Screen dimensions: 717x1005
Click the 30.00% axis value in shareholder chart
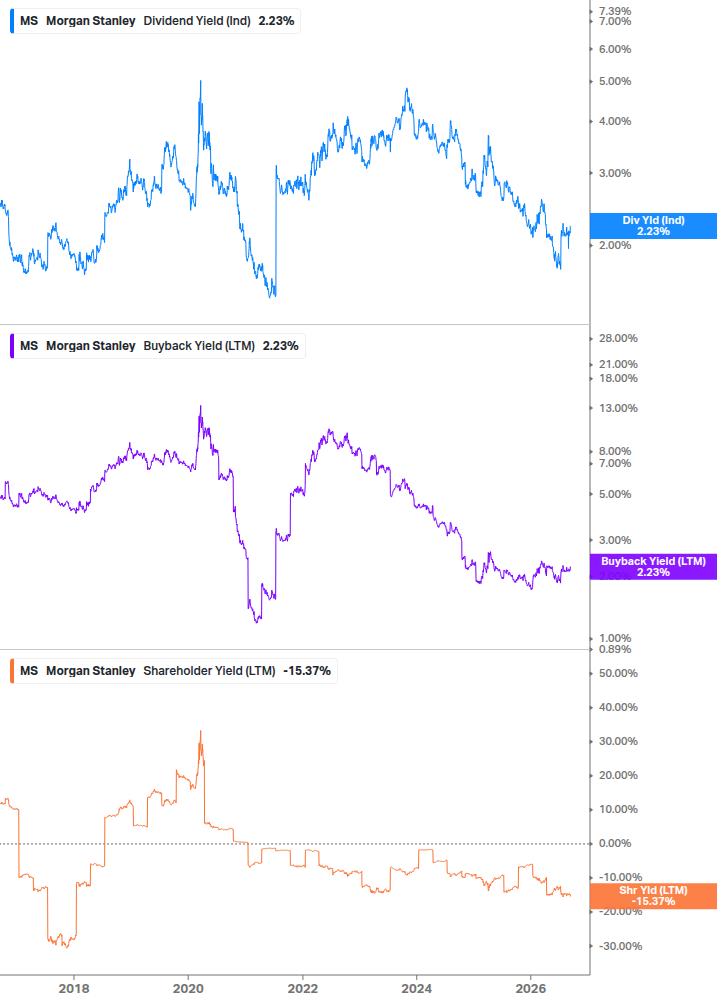pos(618,742)
